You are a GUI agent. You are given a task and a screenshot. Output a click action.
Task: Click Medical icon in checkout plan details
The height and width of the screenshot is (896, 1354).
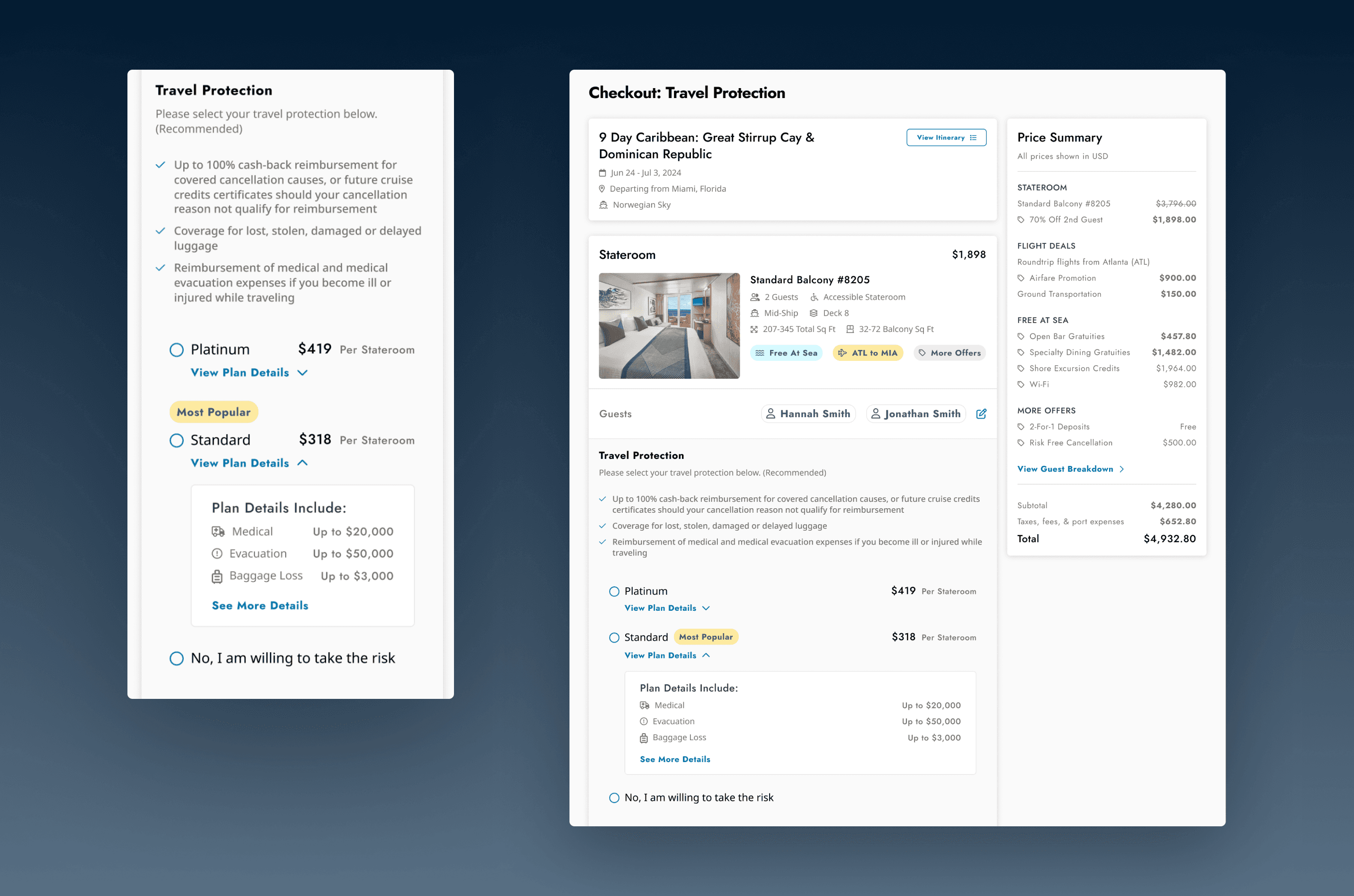click(x=645, y=706)
